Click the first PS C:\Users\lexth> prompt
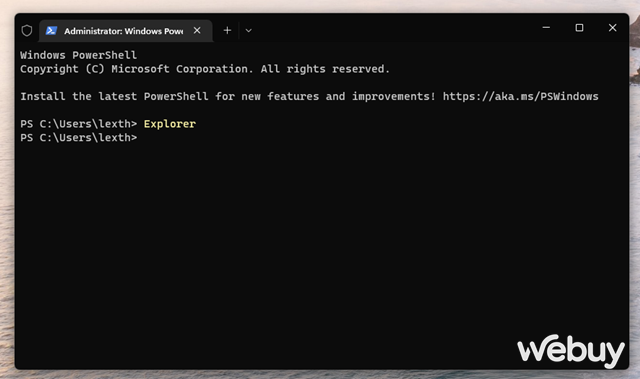 (x=79, y=124)
